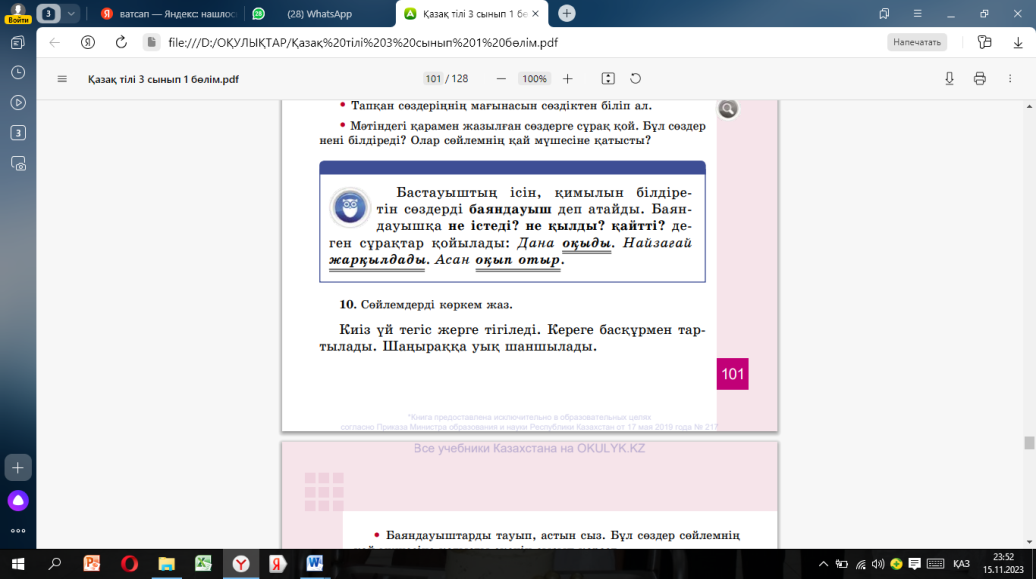Toggle the PDF sidebar menu
Viewport: 1036px width, 579px height.
click(62, 79)
